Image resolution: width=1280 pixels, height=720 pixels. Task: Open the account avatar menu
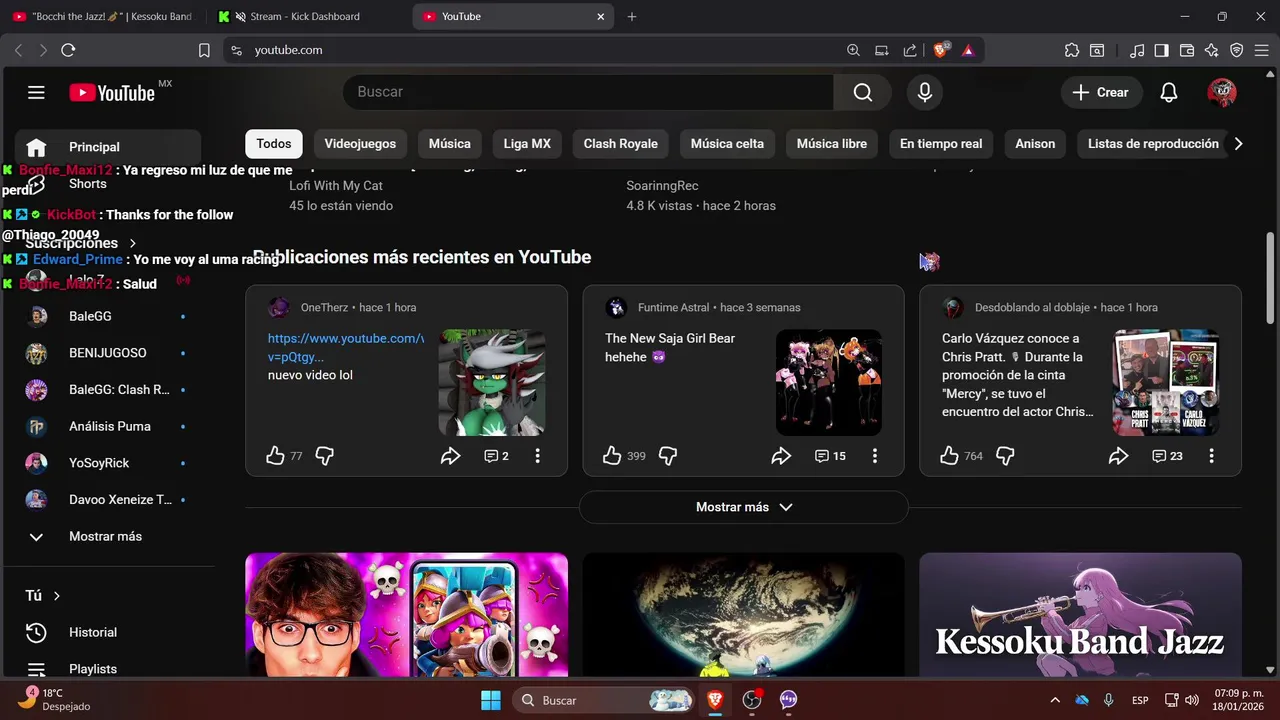(x=1222, y=92)
